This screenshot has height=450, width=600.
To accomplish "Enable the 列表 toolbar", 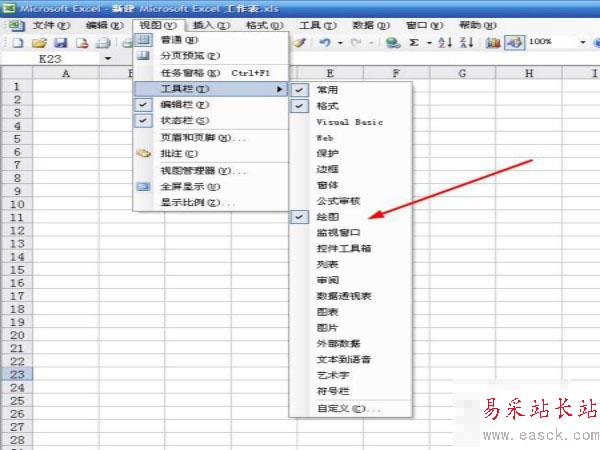I will [351, 264].
